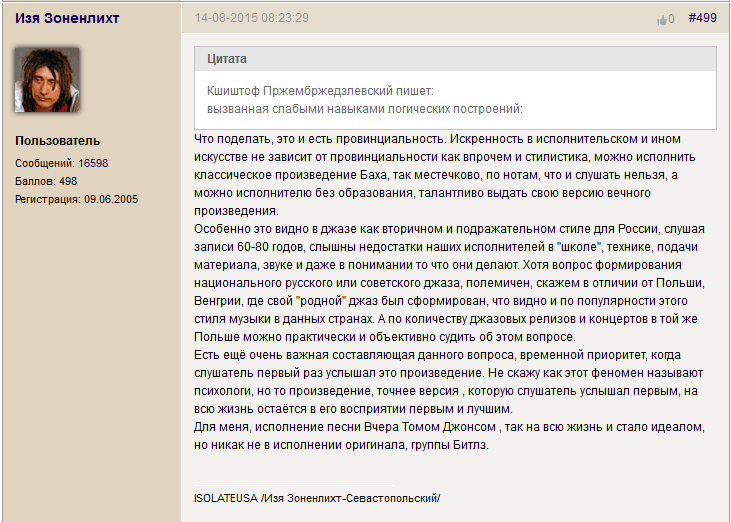Like the post with the thumbs-up icon
This screenshot has height=522, width=731.
pos(661,20)
